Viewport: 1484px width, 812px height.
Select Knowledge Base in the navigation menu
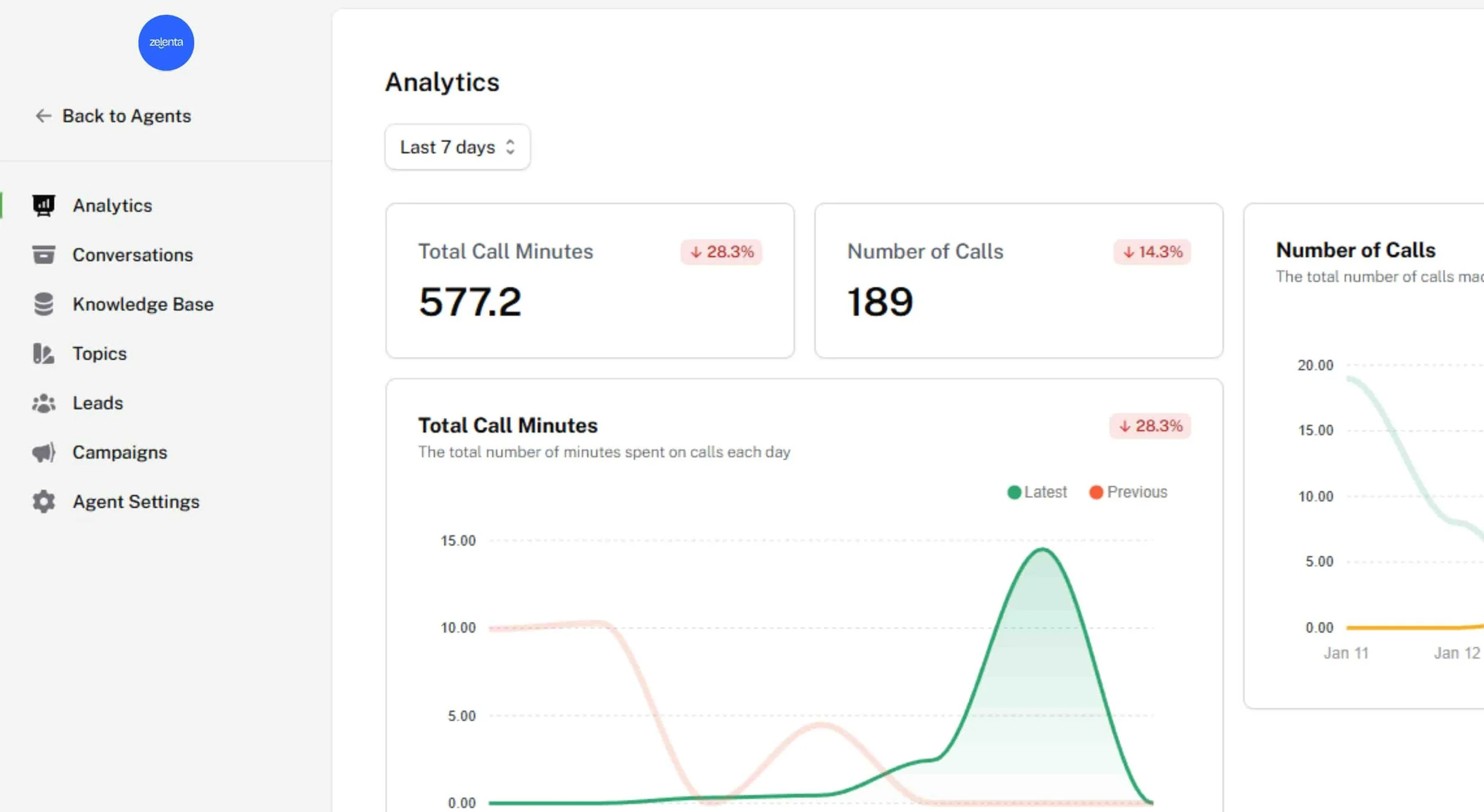pyautogui.click(x=143, y=304)
